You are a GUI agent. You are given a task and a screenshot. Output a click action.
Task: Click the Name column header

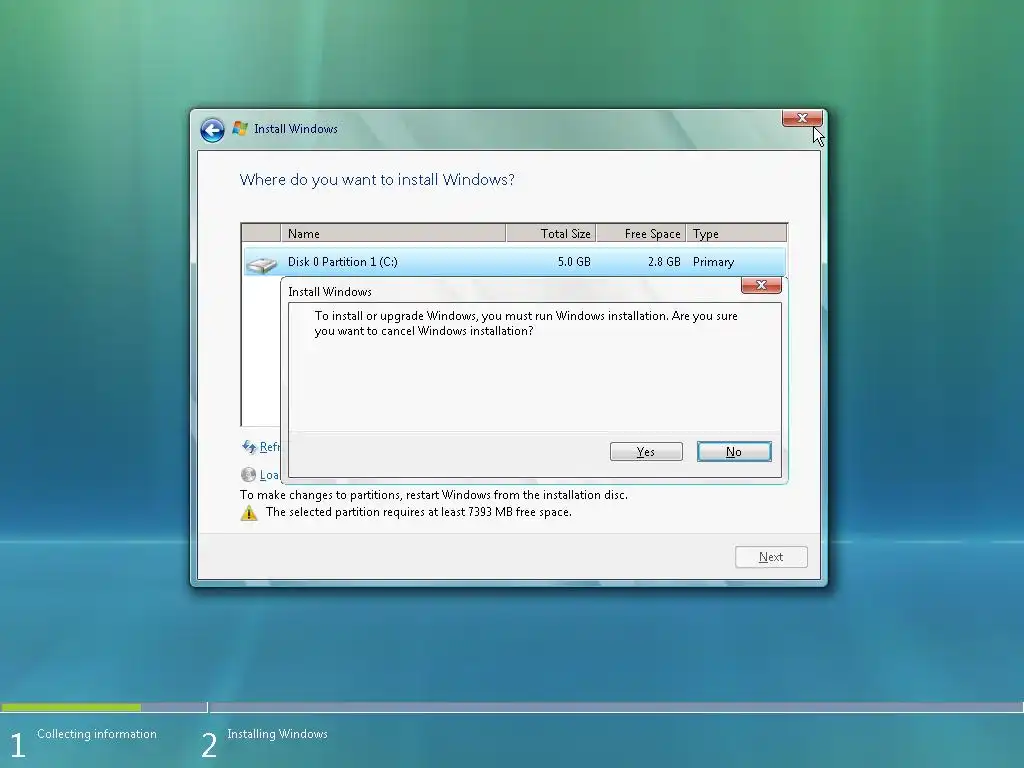[x=393, y=234]
